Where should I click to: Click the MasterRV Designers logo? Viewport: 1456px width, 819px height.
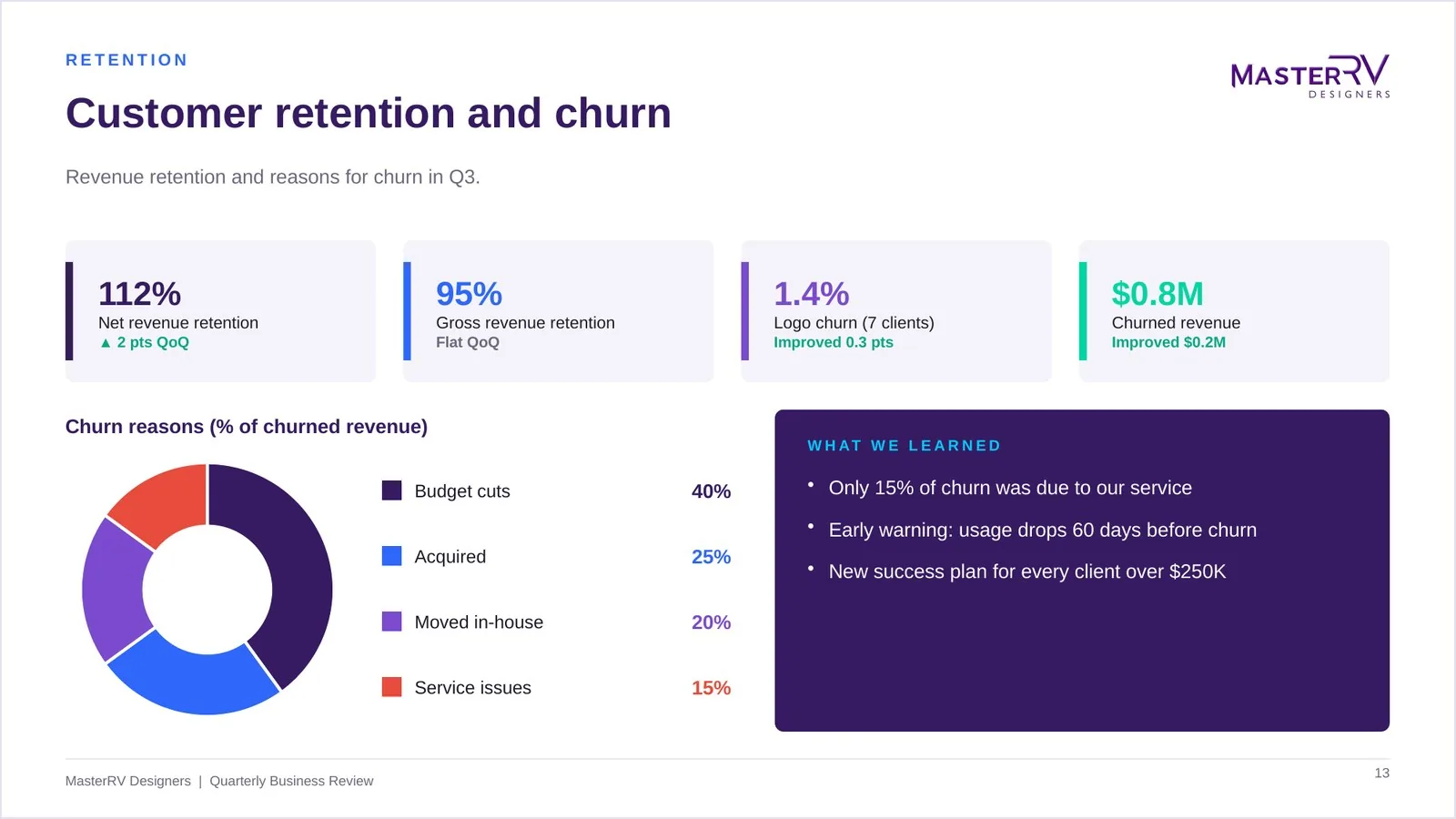1310,76
